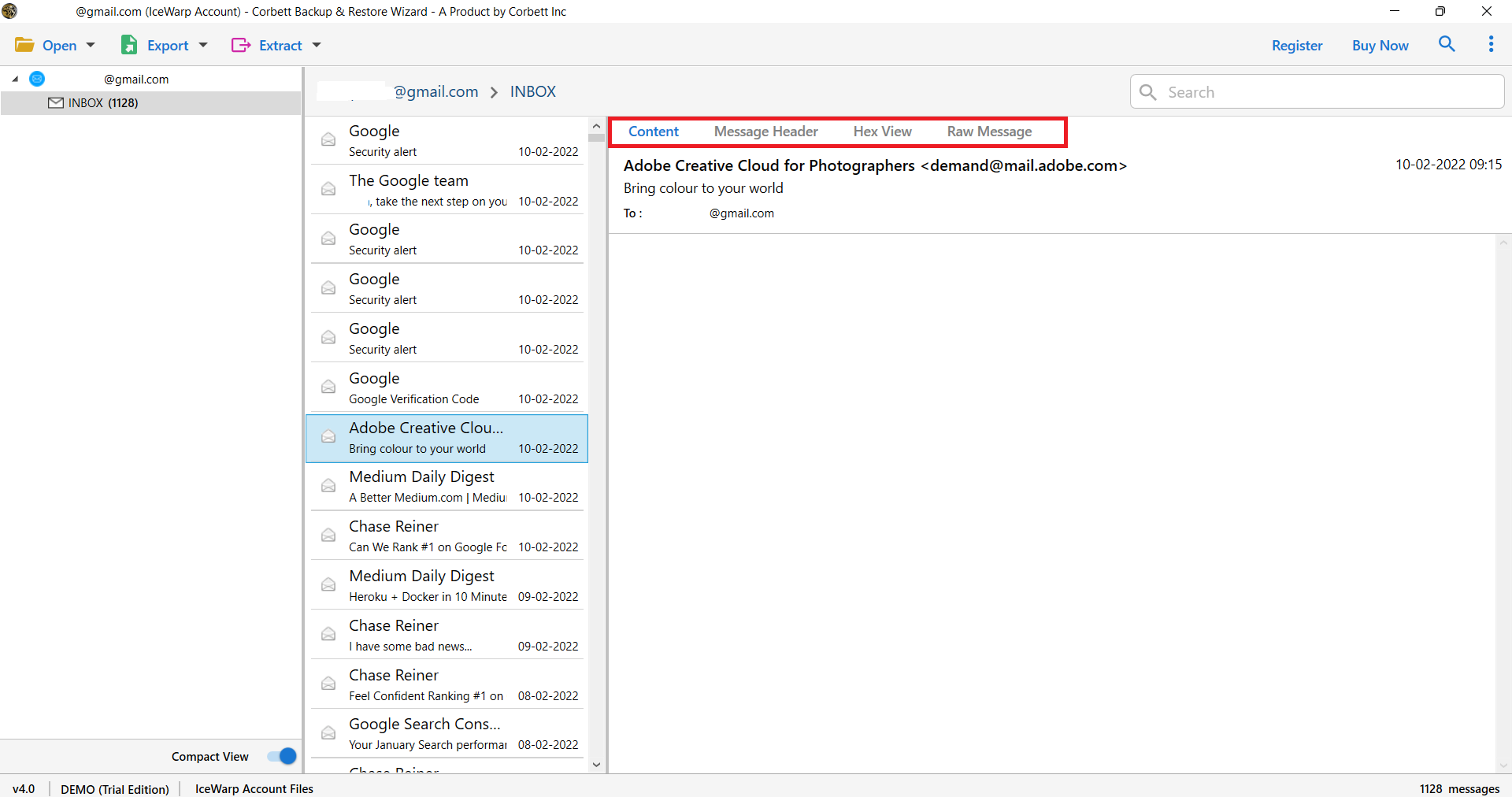This screenshot has width=1512, height=797.
Task: Open The Google team email
Action: 447,190
